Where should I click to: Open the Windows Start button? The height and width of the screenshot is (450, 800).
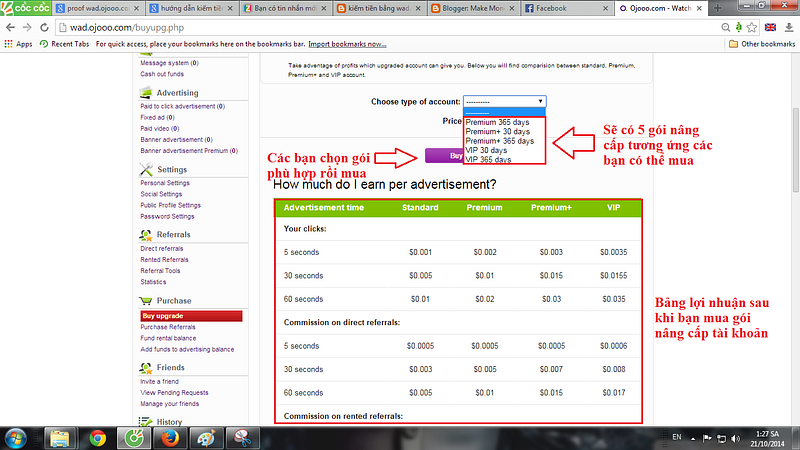(15, 438)
